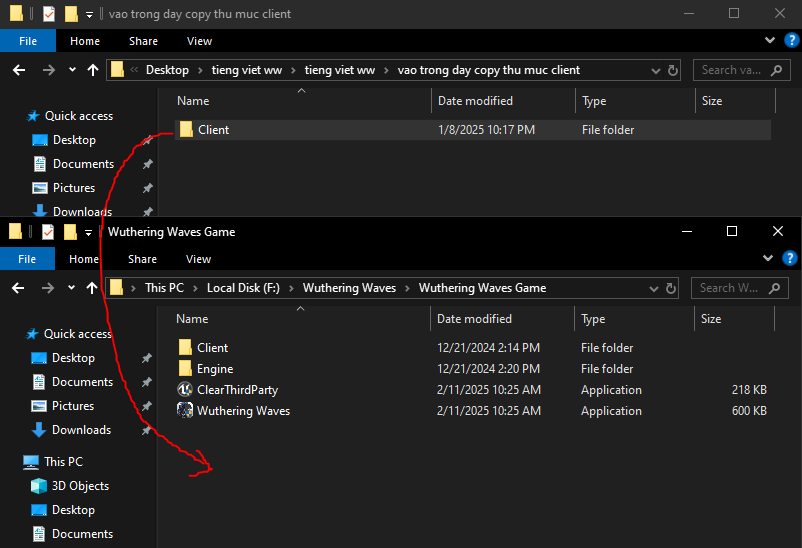Open Documents under This PC in lower window
802x548 pixels.
[x=72, y=534]
